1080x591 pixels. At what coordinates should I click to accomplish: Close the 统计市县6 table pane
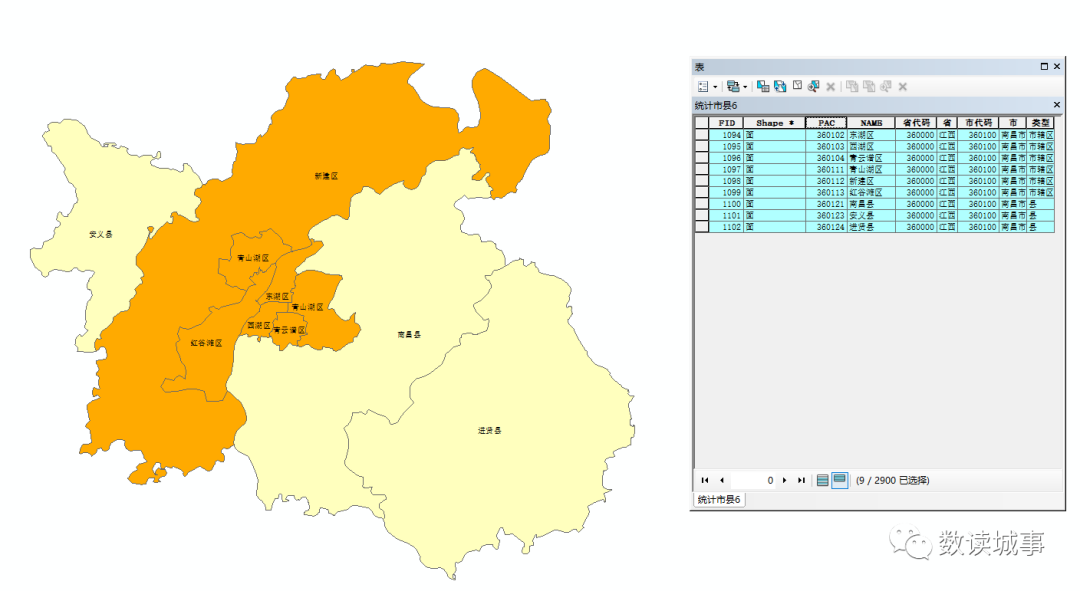[1057, 105]
